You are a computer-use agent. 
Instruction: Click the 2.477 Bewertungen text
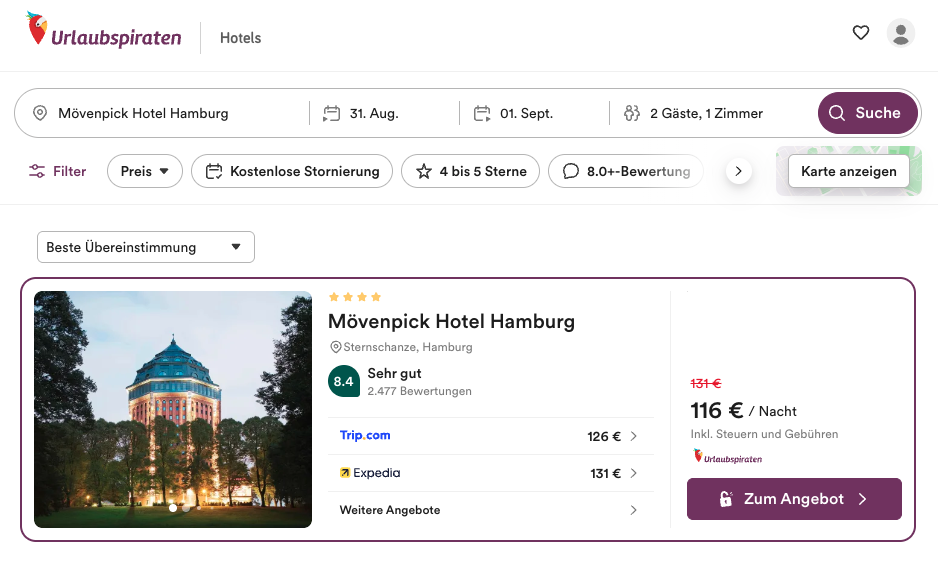point(419,391)
